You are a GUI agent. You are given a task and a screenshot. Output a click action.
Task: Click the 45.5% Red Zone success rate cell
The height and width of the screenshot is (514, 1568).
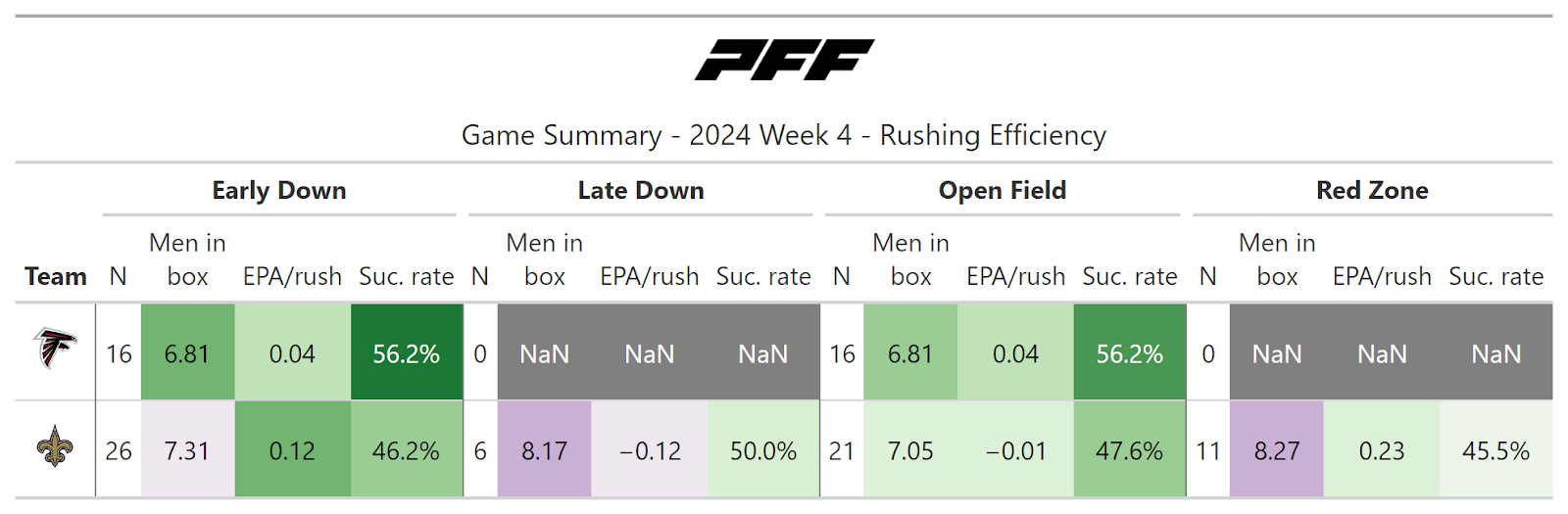(x=1495, y=450)
